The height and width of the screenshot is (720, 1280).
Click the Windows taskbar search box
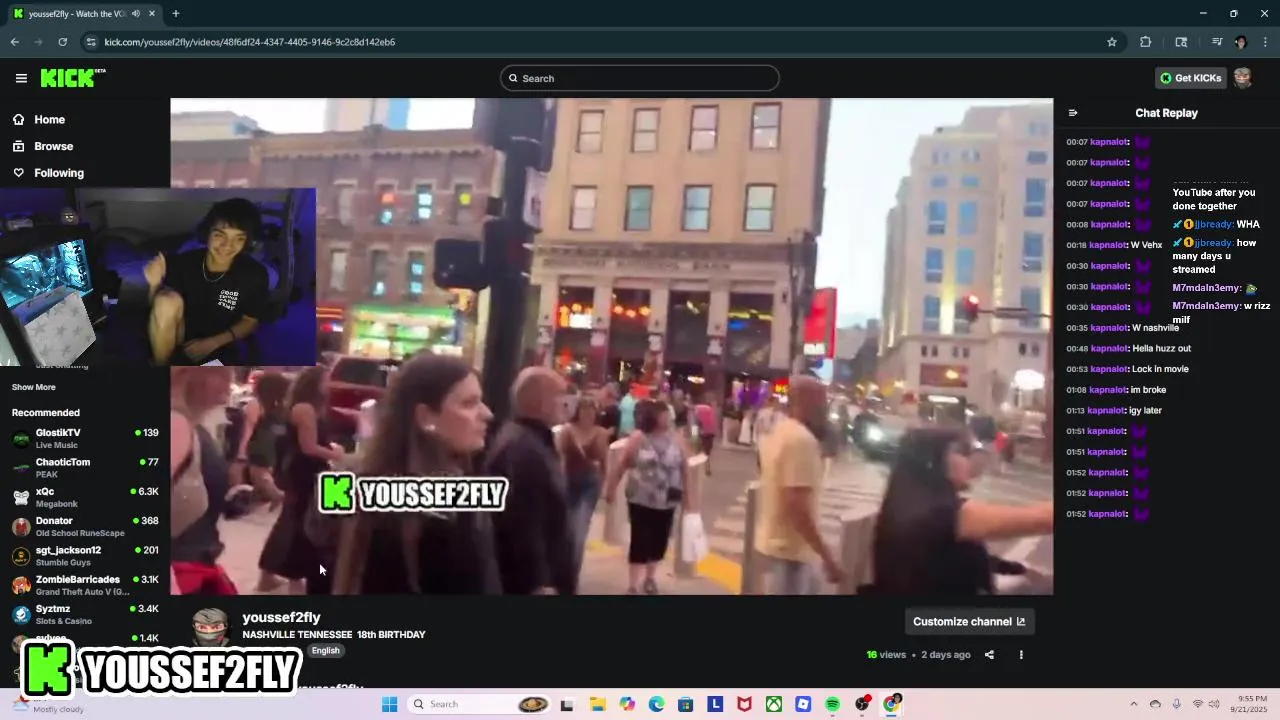pyautogui.click(x=480, y=704)
